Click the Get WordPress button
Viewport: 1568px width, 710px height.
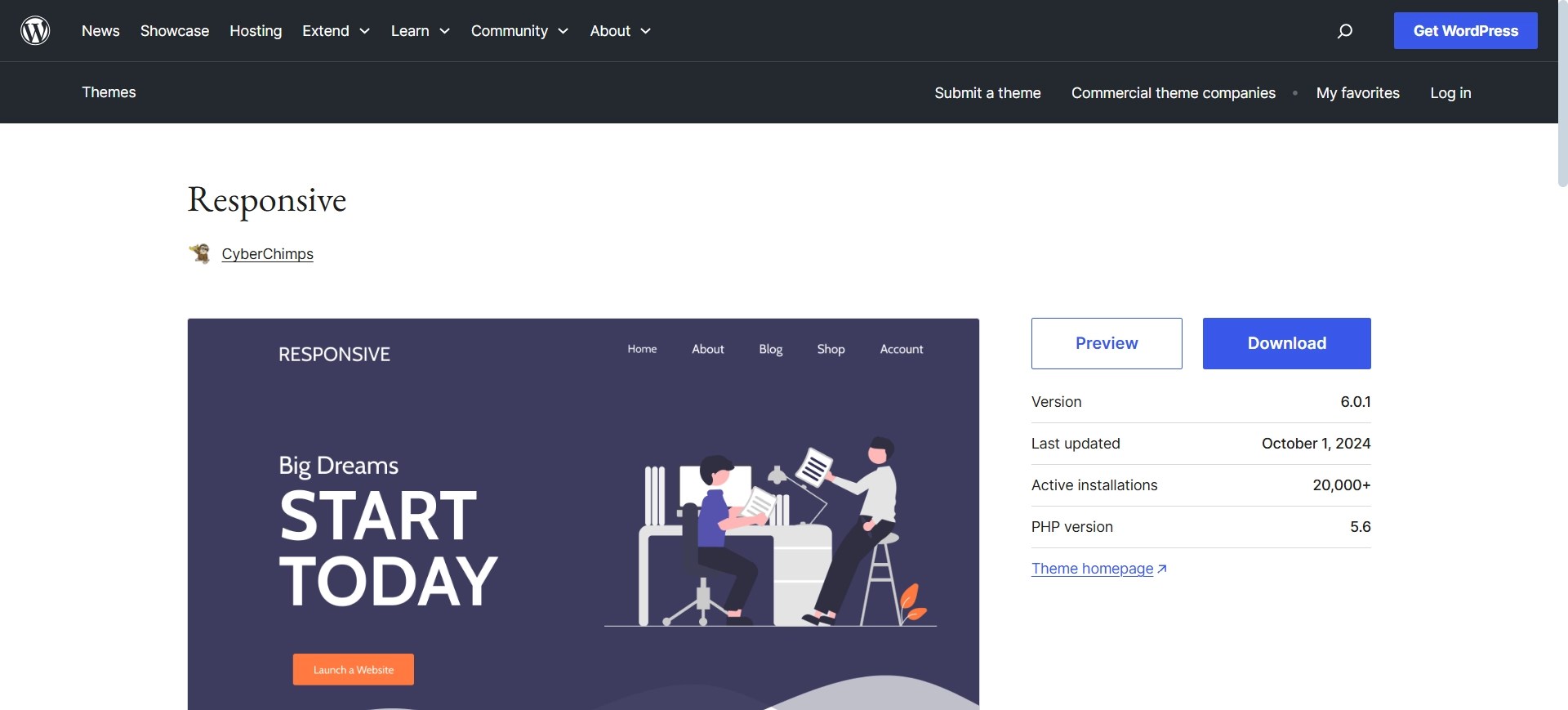tap(1465, 31)
